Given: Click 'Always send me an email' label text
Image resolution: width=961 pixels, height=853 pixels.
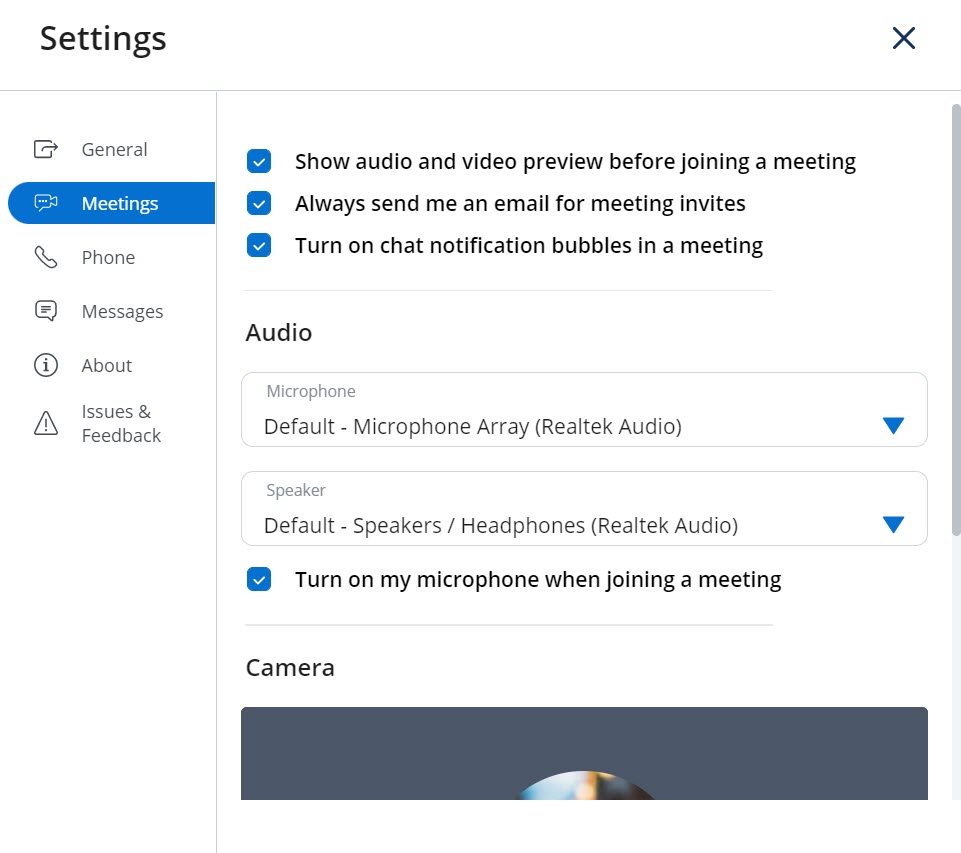Looking at the screenshot, I should point(520,203).
